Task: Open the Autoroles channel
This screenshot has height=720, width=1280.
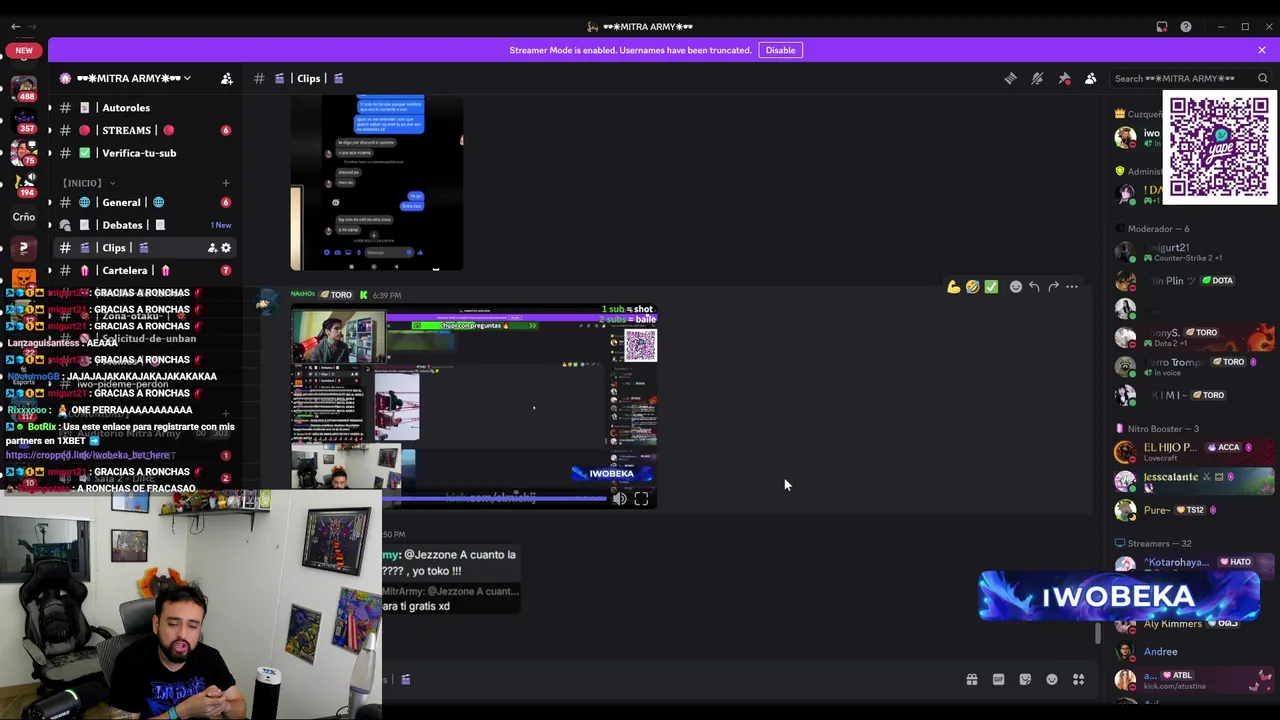Action: [x=126, y=108]
